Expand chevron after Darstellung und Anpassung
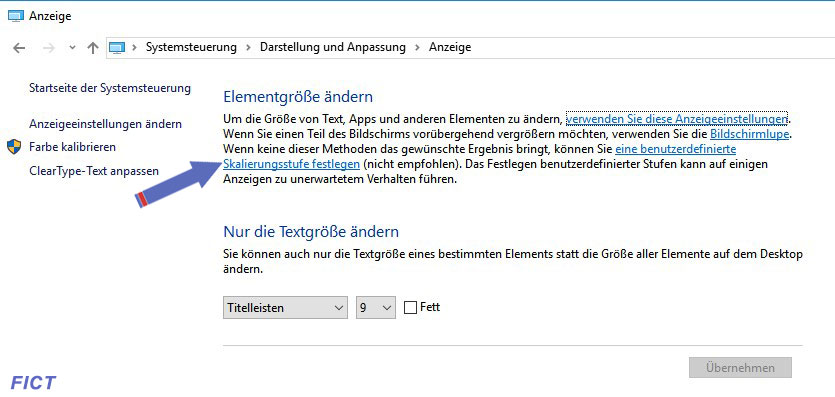The width and height of the screenshot is (835, 397). [x=418, y=47]
